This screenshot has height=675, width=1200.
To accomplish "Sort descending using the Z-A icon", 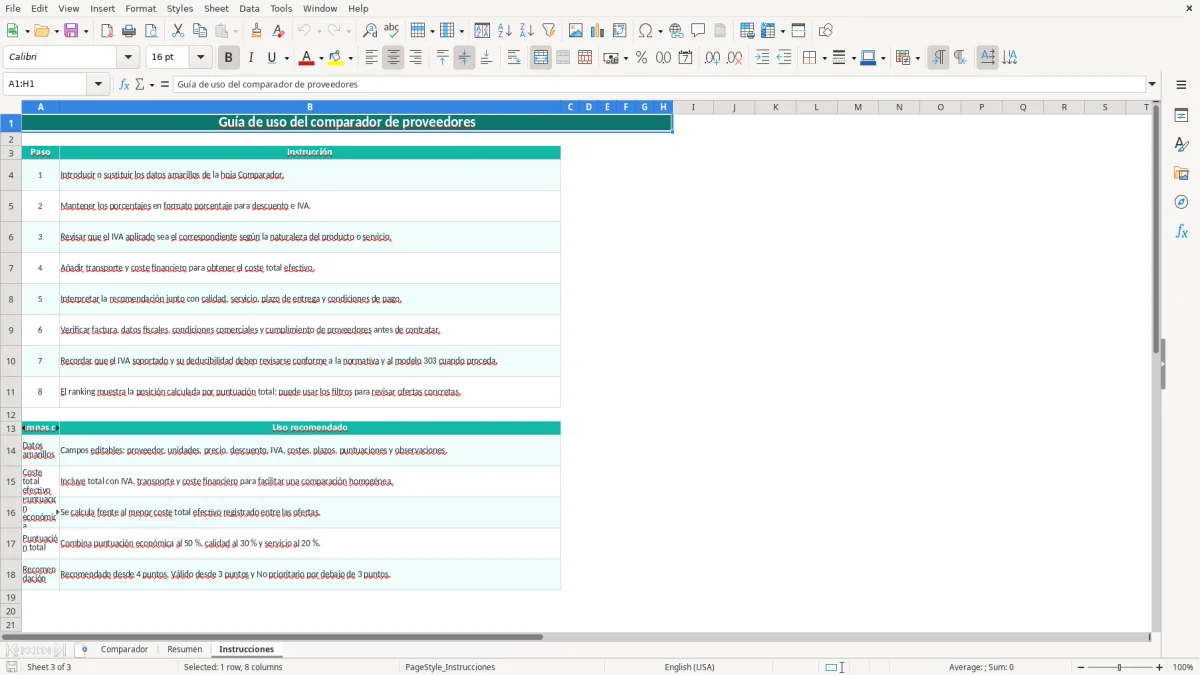I will coord(527,31).
